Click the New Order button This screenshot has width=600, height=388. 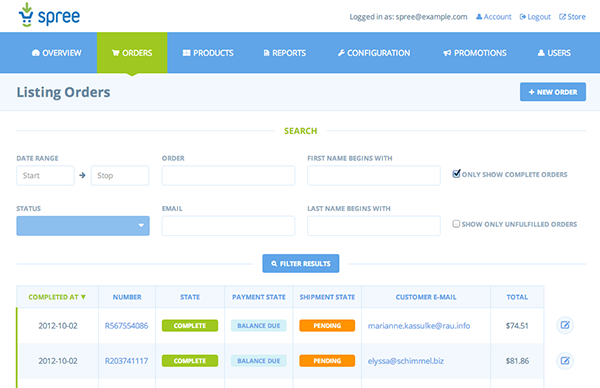(x=553, y=92)
